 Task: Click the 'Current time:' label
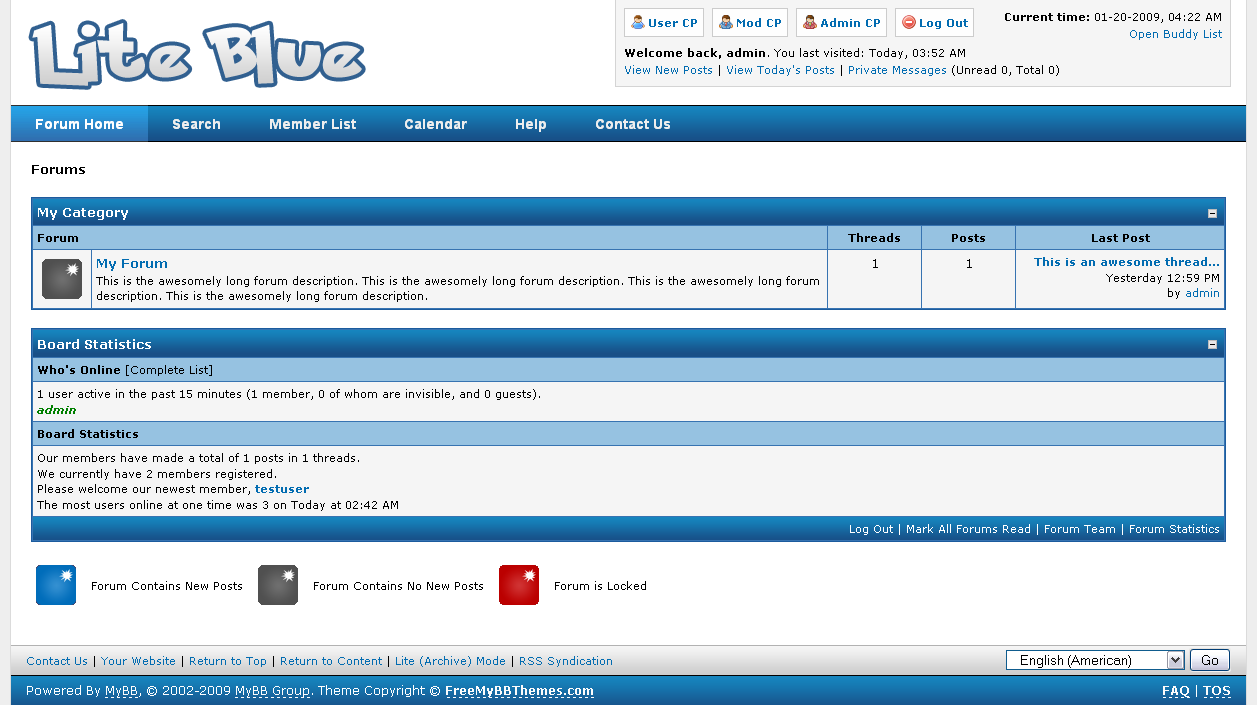1047,17
